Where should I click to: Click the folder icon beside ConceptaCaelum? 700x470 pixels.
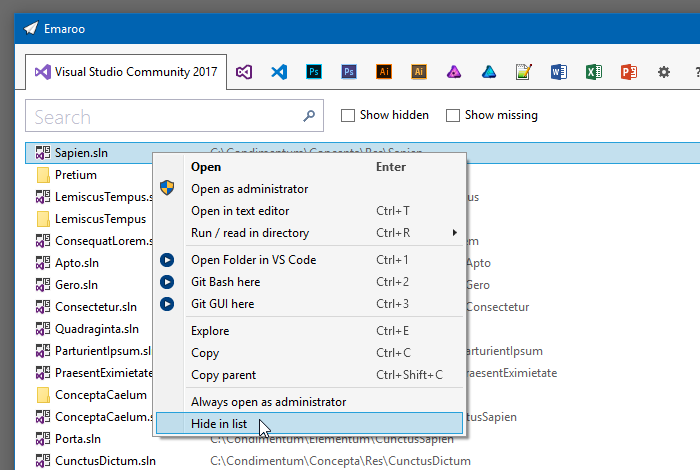pyautogui.click(x=43, y=395)
